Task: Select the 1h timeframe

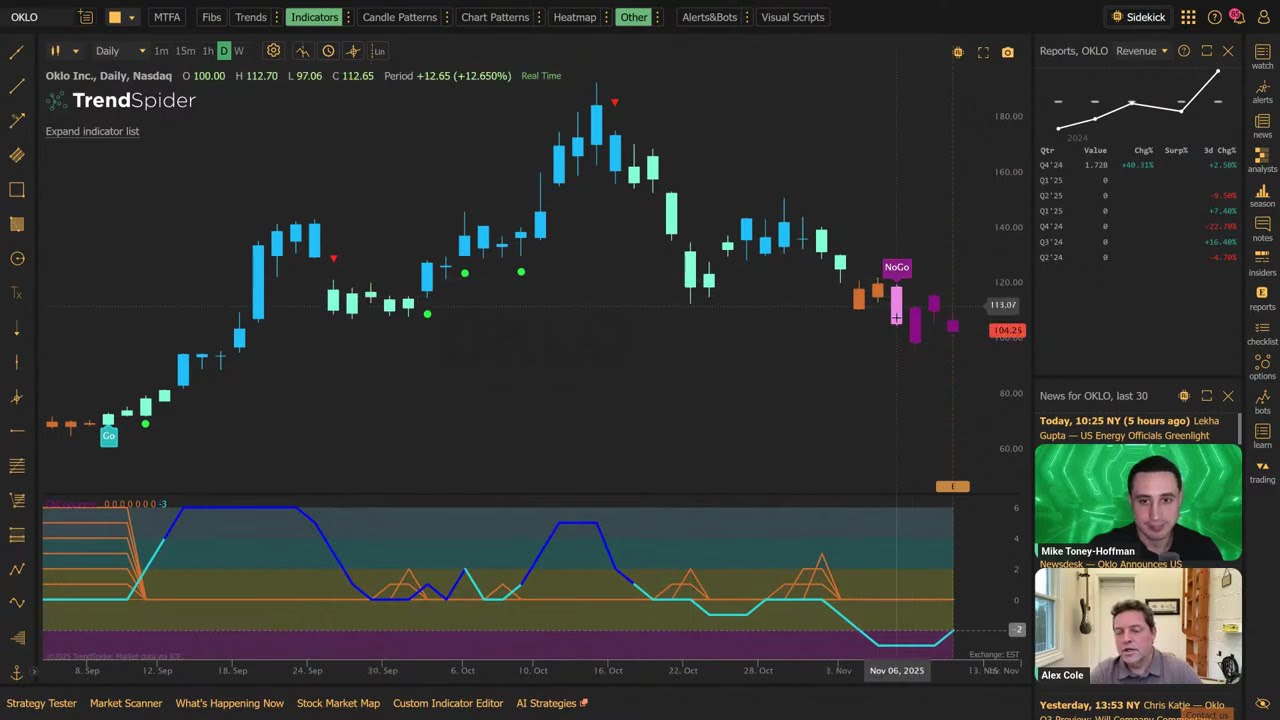Action: tap(208, 51)
